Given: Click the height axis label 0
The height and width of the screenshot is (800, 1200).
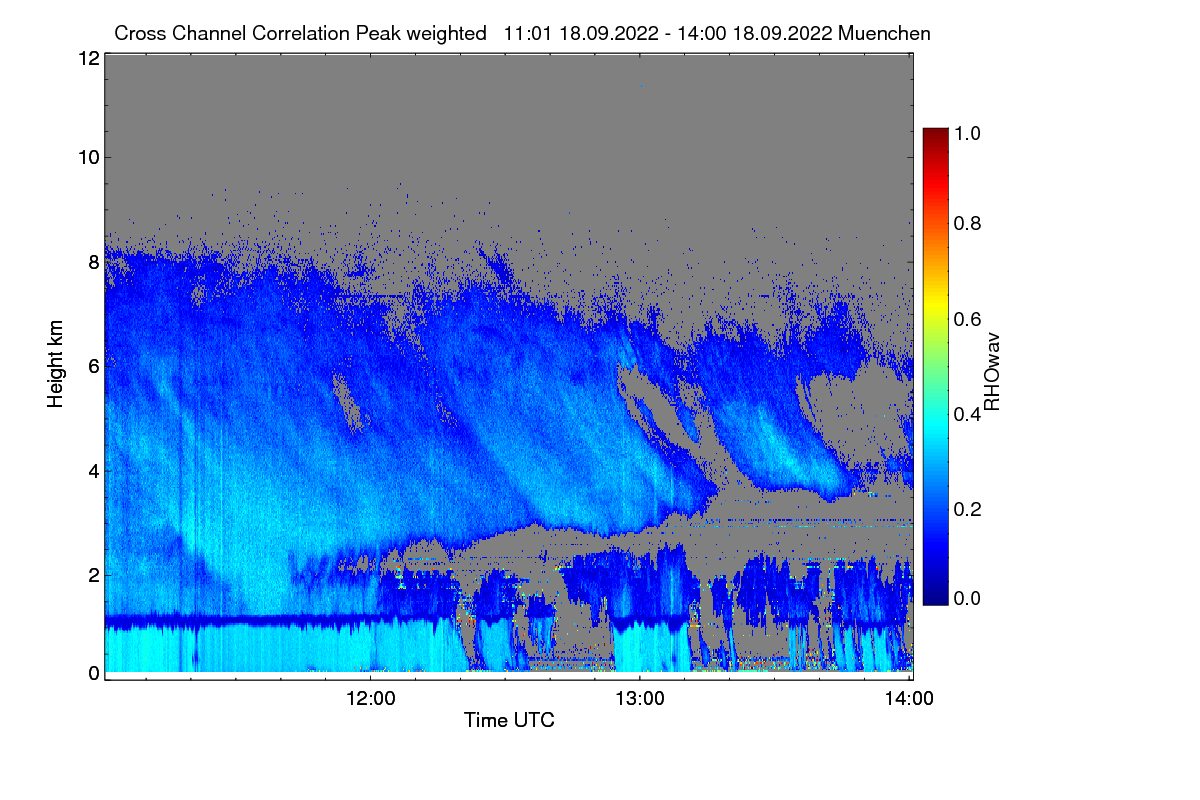Looking at the screenshot, I should click(93, 673).
